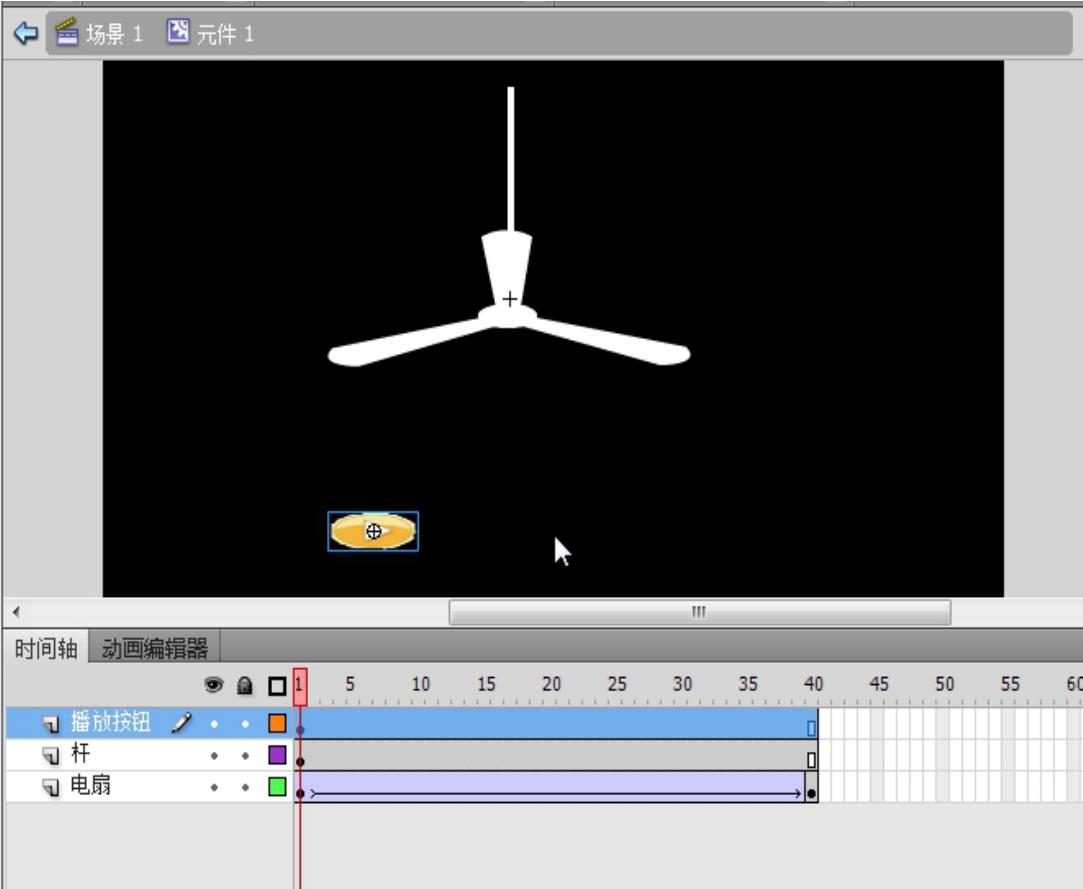The image size is (1083, 889).
Task: Click the outline square icon in timeline header
Action: [276, 687]
